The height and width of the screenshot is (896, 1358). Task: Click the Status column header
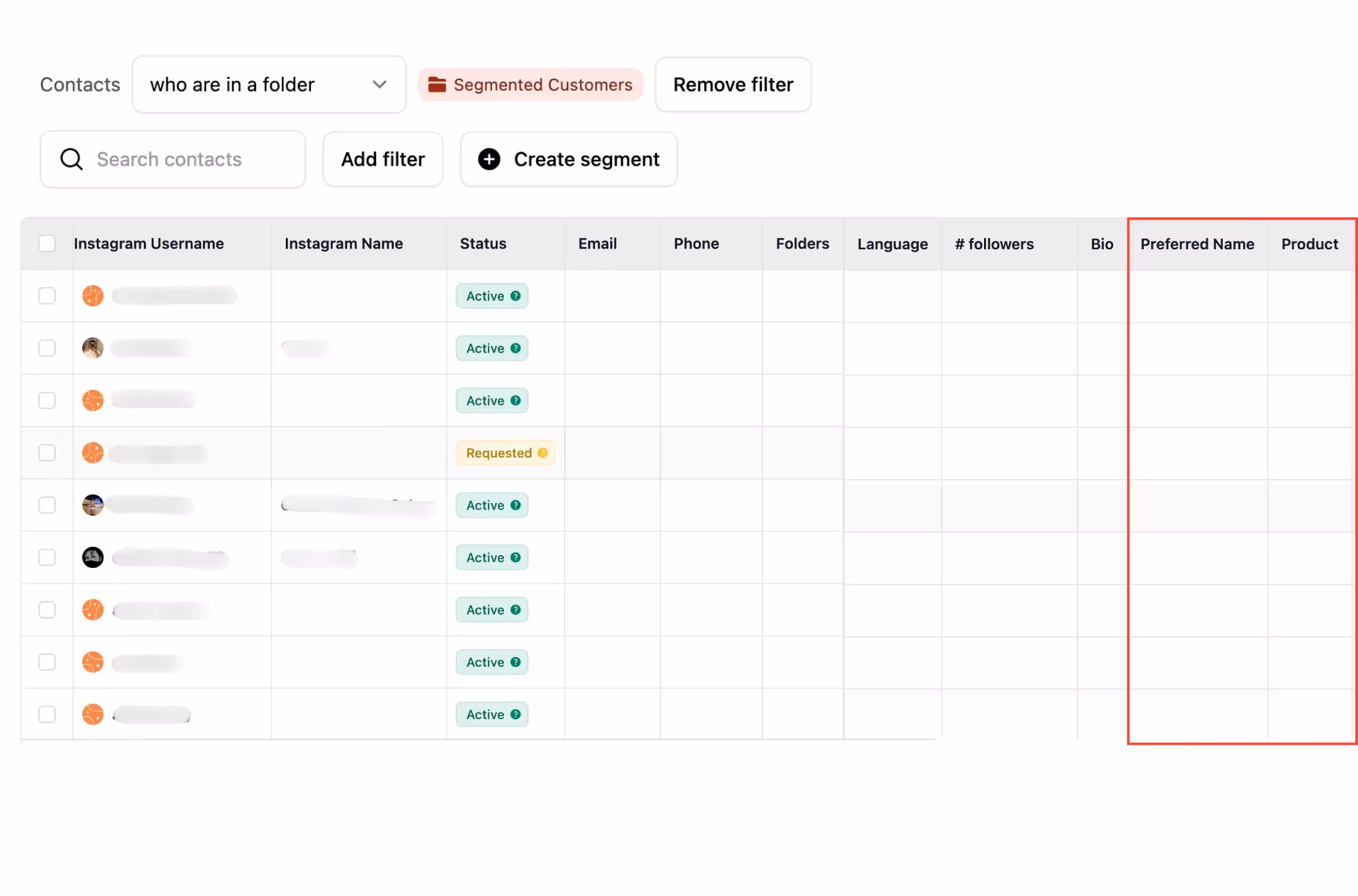pyautogui.click(x=483, y=243)
